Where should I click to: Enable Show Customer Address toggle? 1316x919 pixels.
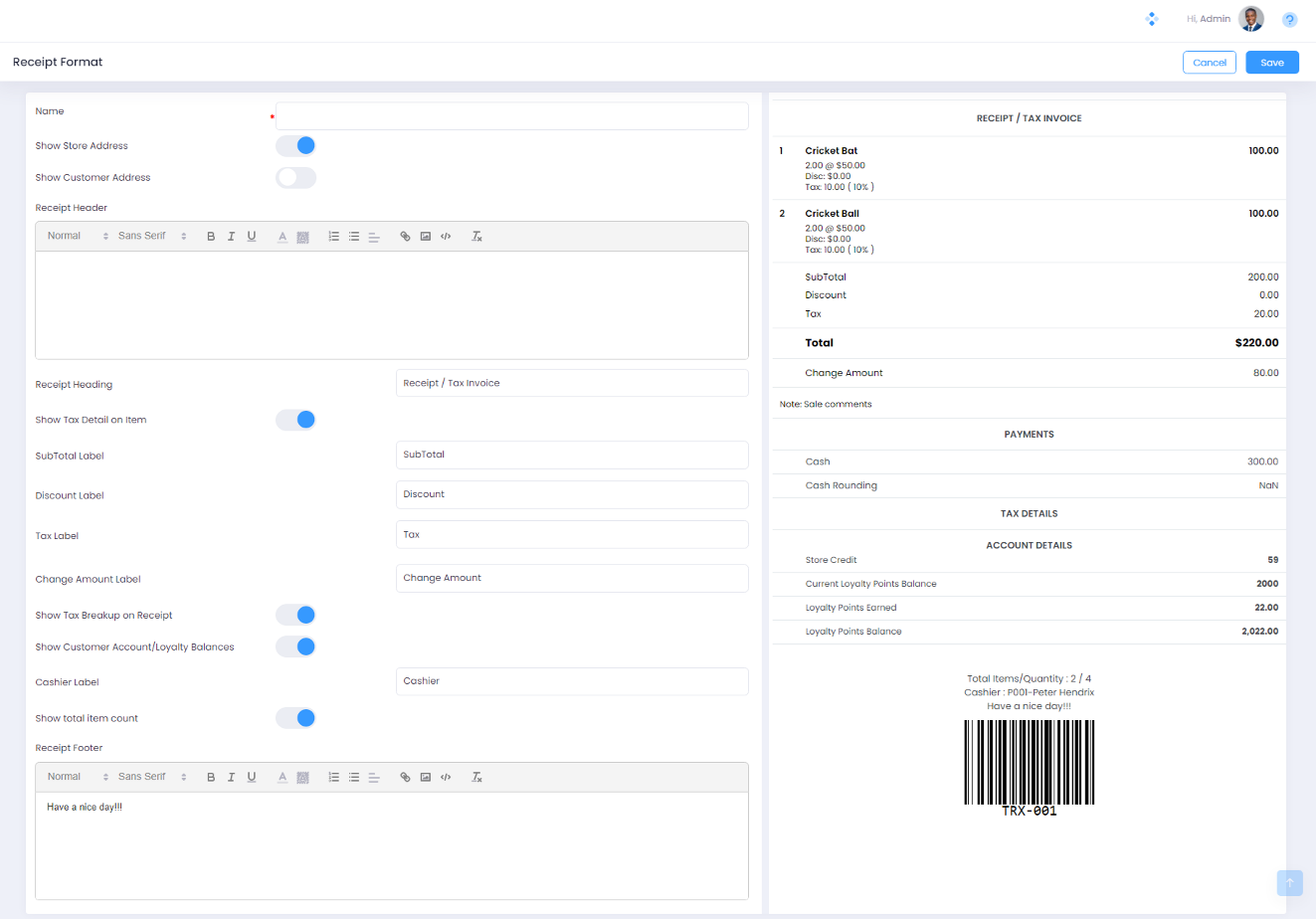295,178
